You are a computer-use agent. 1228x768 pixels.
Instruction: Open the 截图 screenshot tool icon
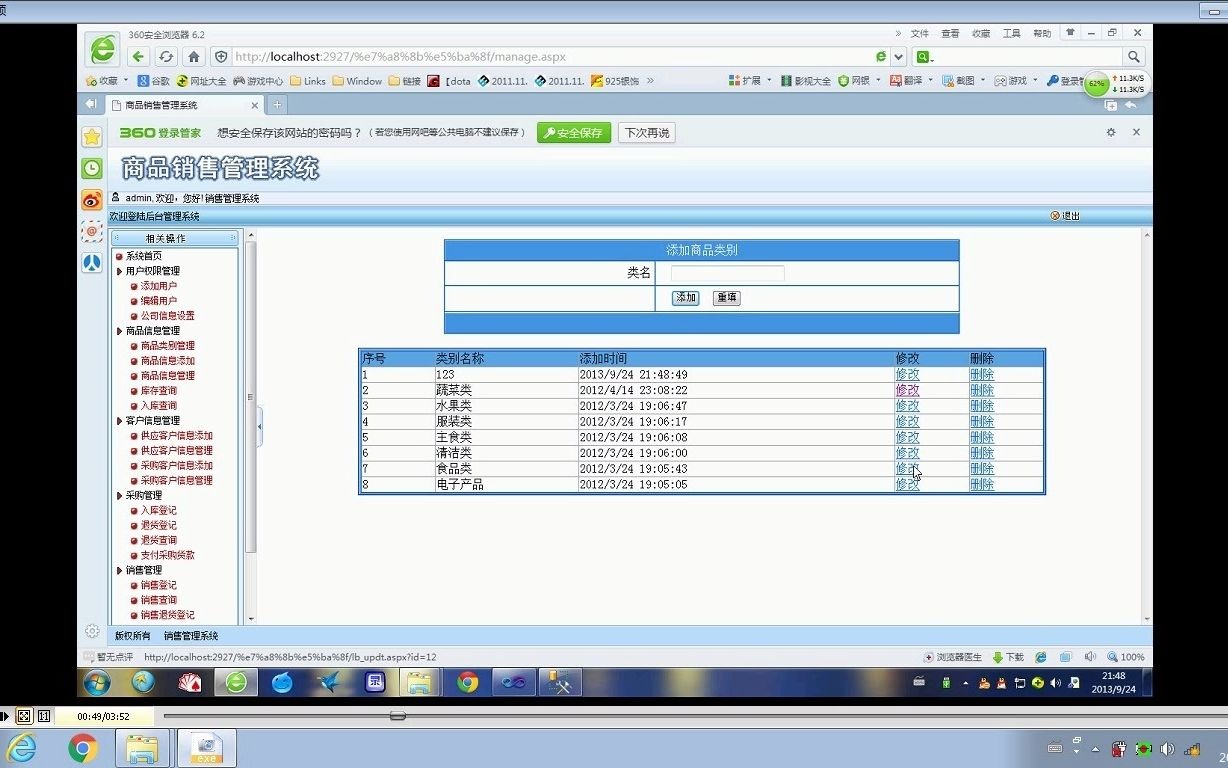click(x=957, y=81)
